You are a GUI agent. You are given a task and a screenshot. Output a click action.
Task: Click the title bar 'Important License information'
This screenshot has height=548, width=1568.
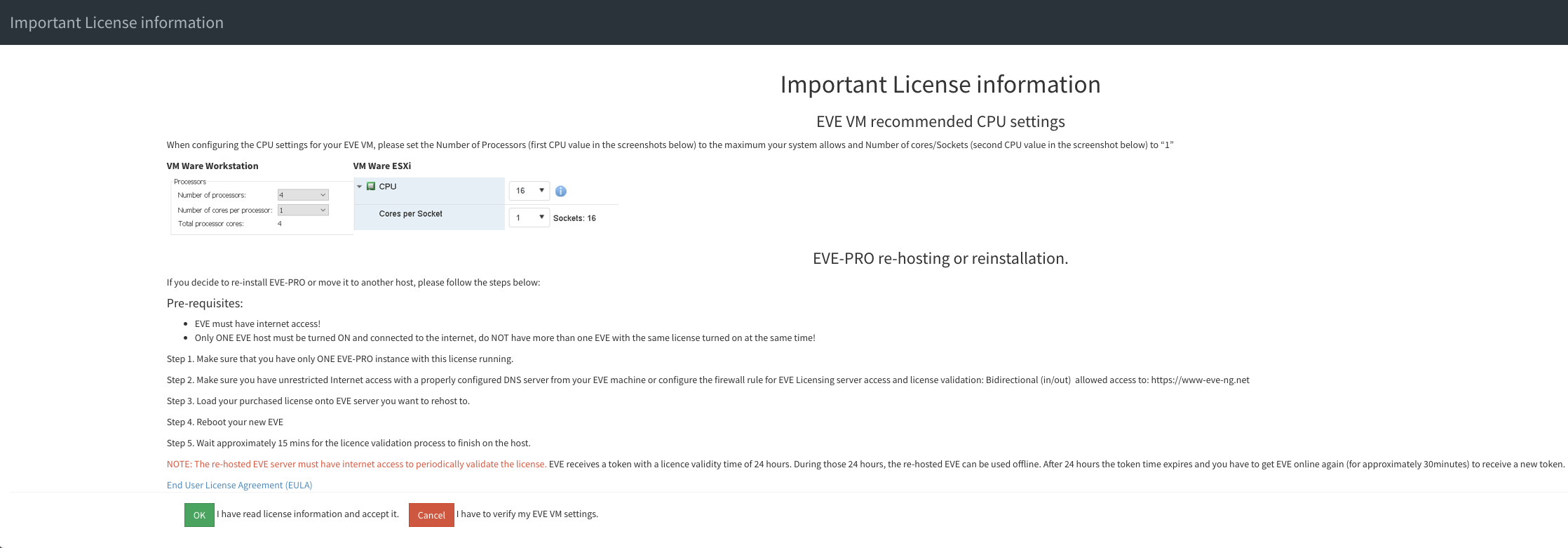pyautogui.click(x=116, y=22)
